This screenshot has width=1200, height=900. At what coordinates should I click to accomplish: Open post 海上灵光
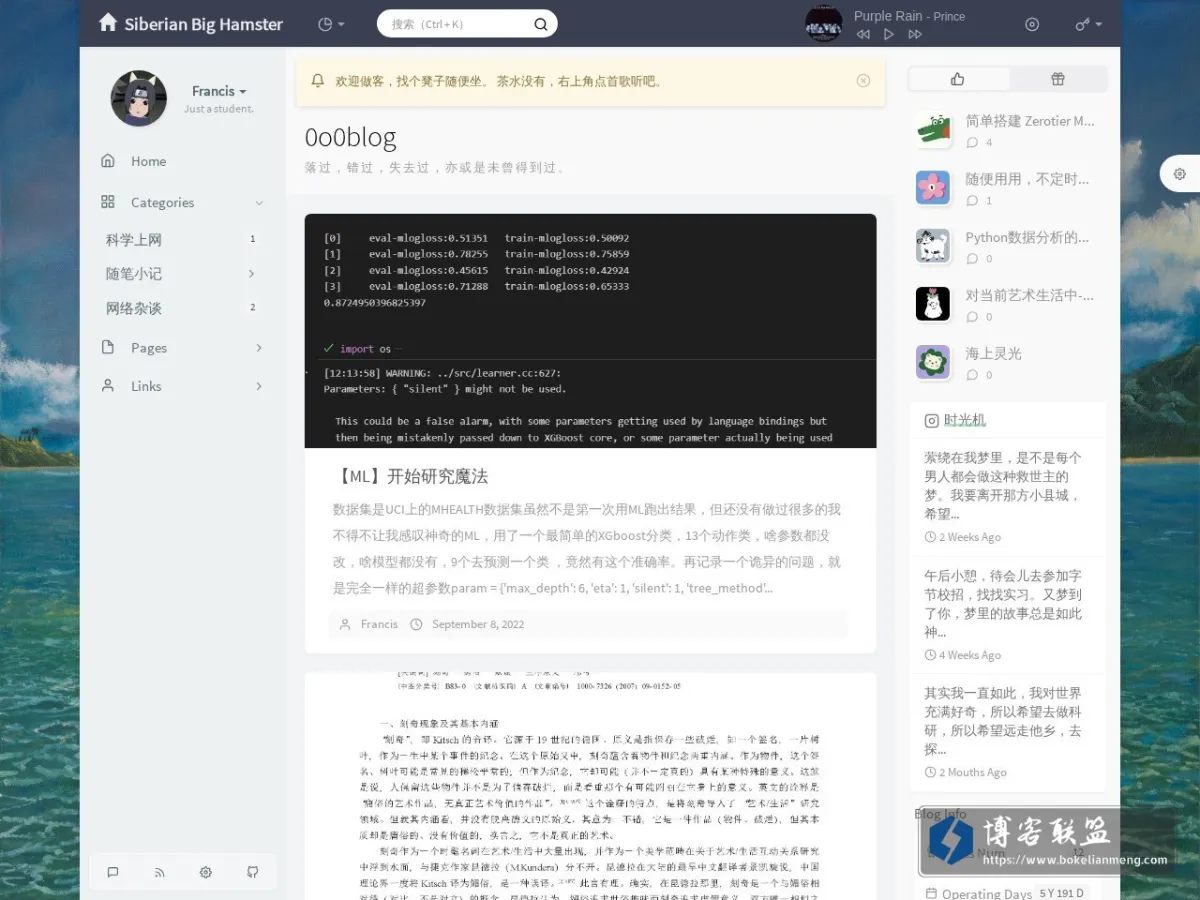point(993,353)
